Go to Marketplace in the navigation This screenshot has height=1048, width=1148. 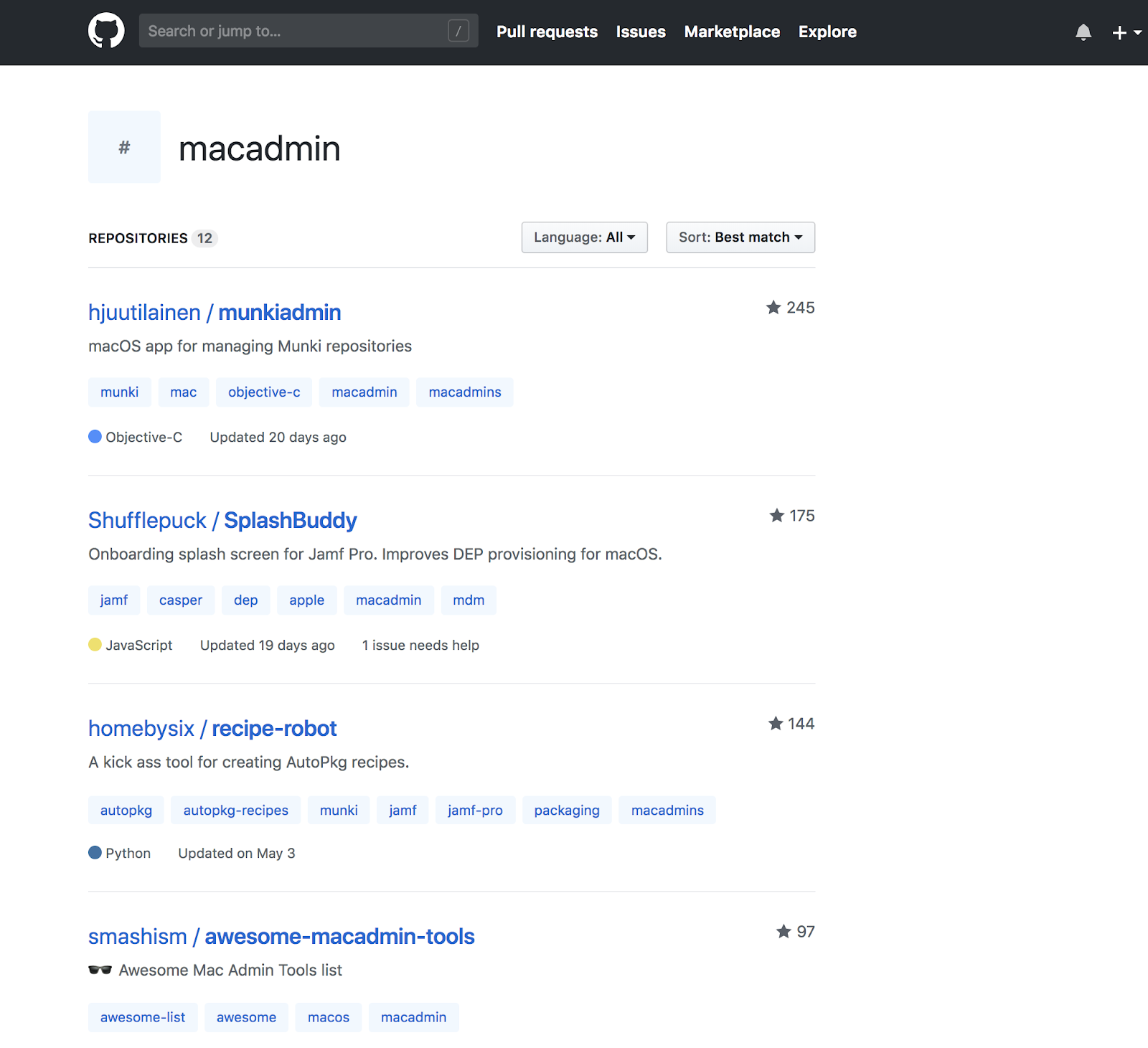tap(732, 32)
